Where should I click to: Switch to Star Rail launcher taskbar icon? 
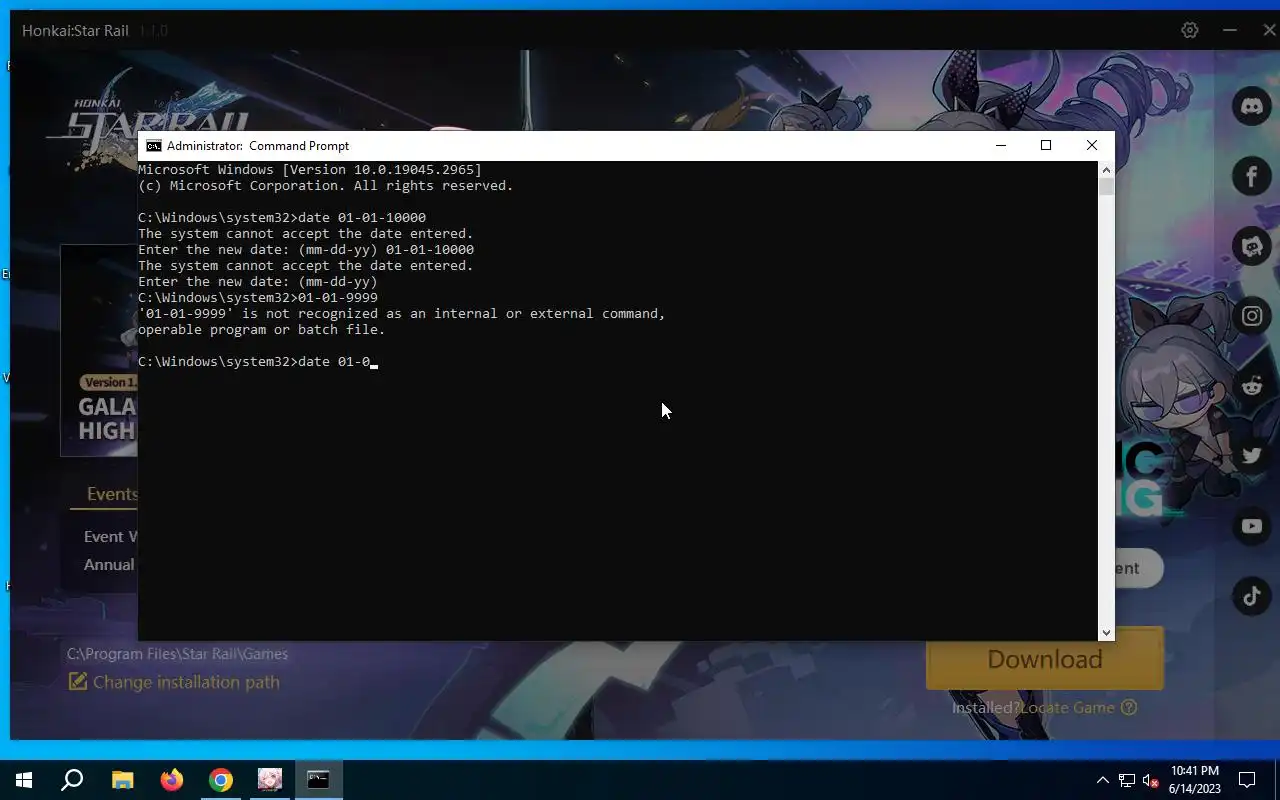(x=270, y=780)
